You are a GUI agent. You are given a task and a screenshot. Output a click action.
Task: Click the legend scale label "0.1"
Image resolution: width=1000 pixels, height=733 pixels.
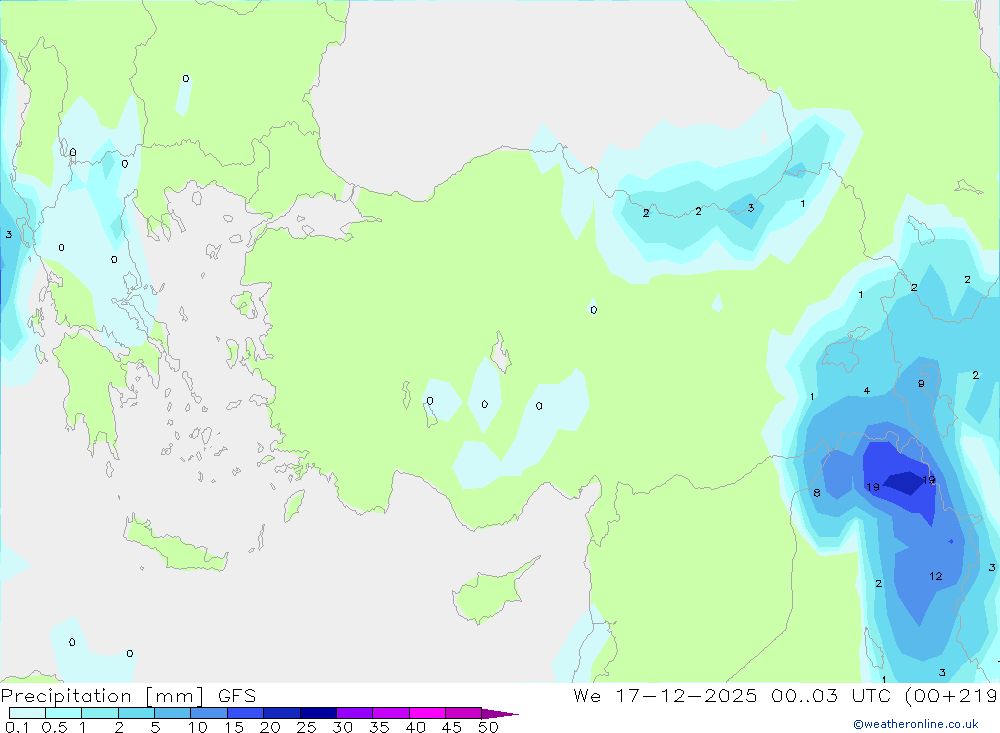pyautogui.click(x=17, y=727)
